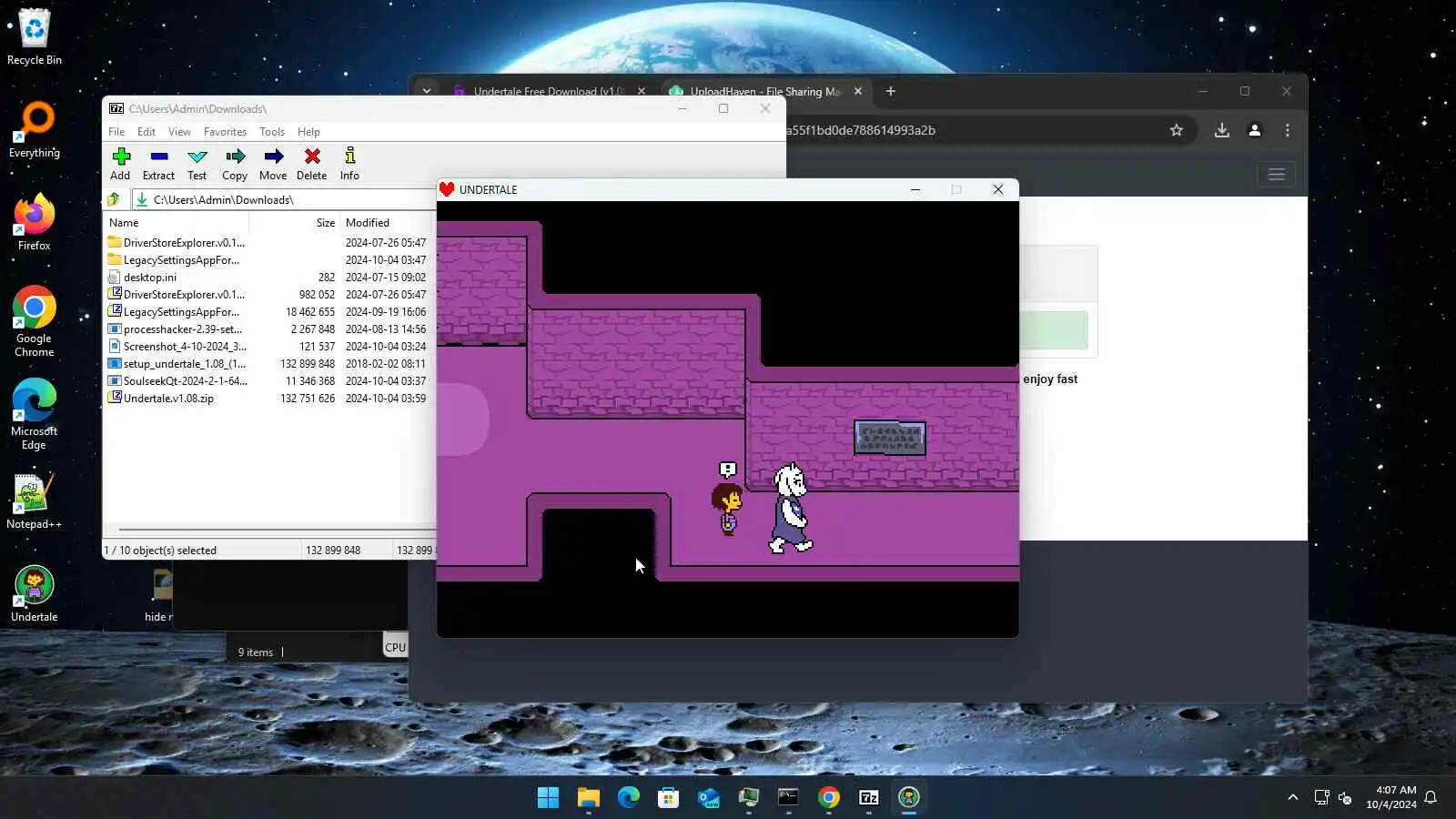Select the Notepad++ desktop shortcut
Viewport: 1456px width, 819px height.
point(35,501)
